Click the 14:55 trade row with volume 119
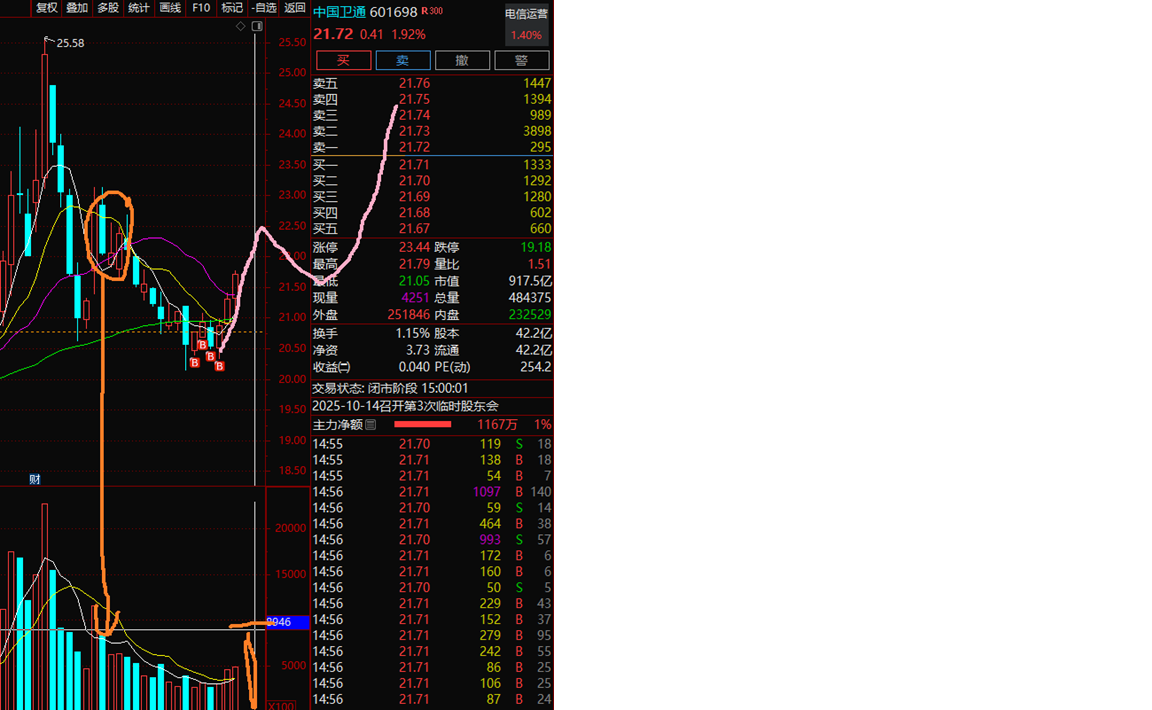The height and width of the screenshot is (710, 1152). point(432,445)
